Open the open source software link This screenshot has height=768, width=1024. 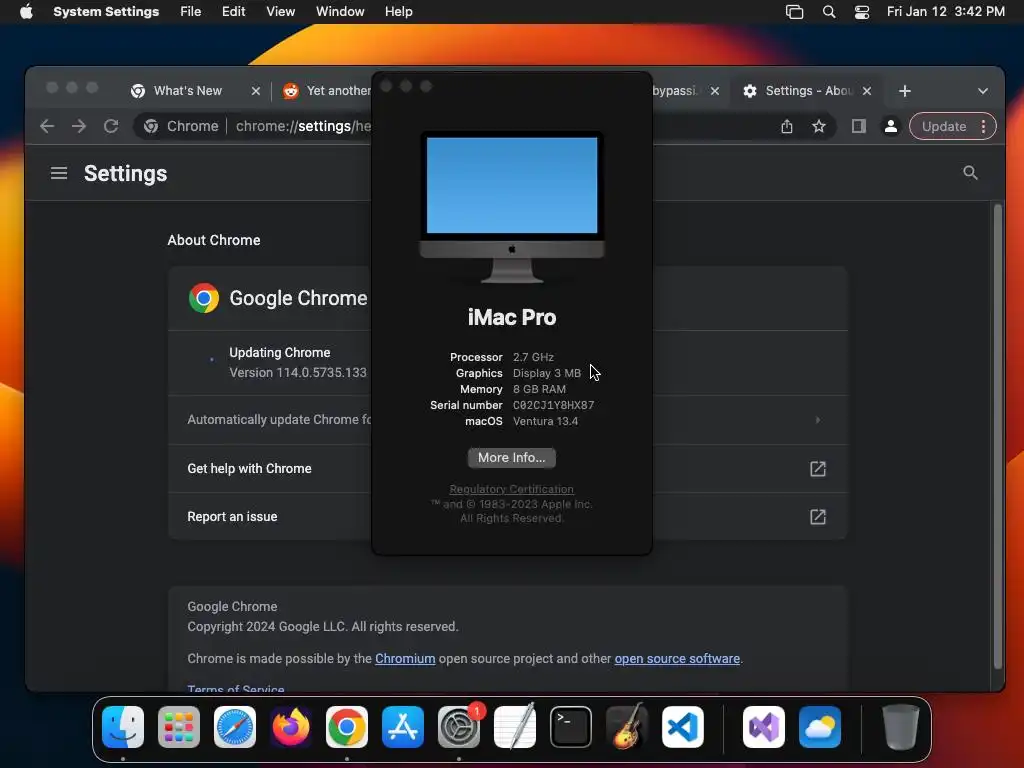click(677, 658)
